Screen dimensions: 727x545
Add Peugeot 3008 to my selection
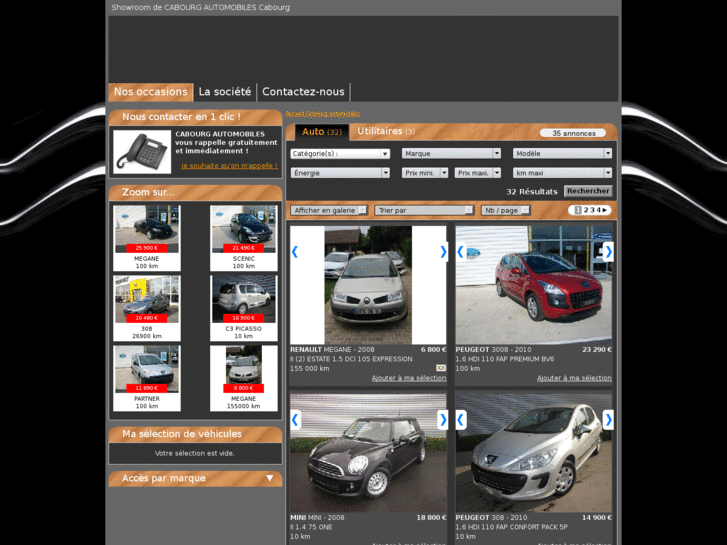pyautogui.click(x=574, y=378)
